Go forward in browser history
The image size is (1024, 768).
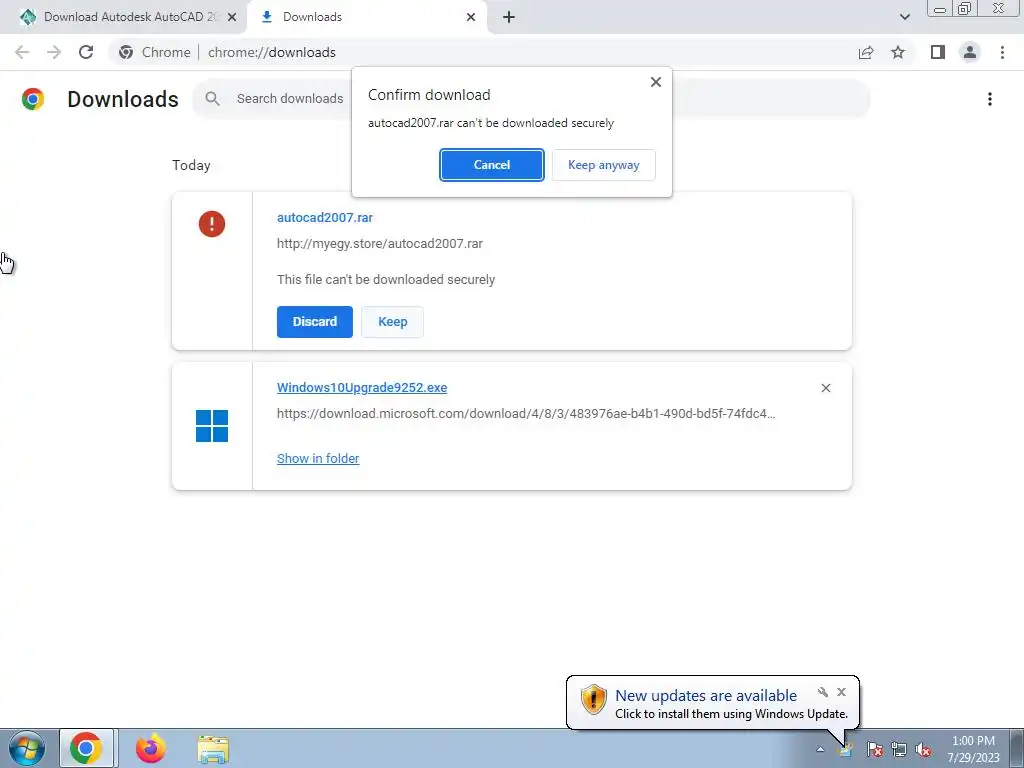coord(54,52)
